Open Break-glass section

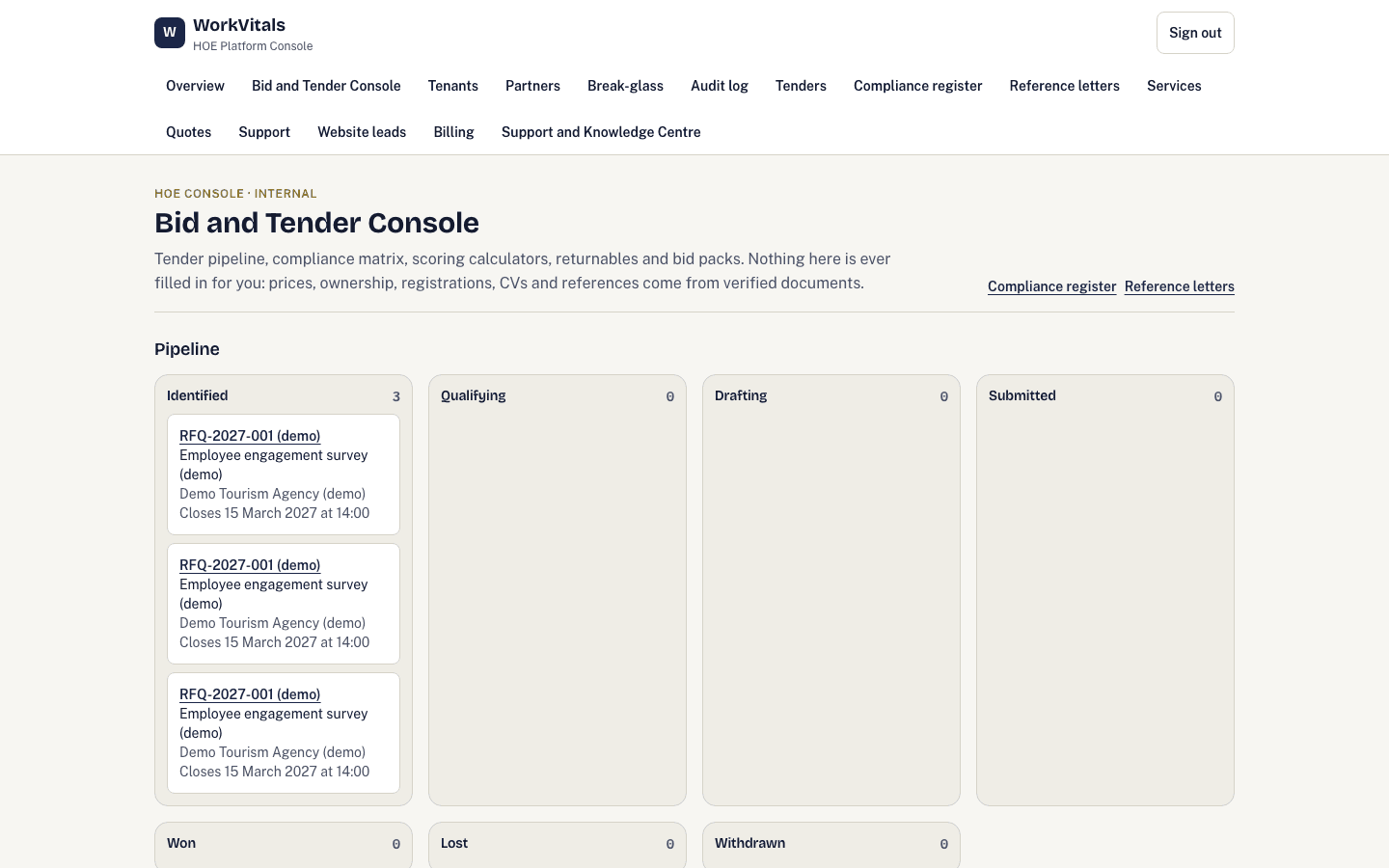click(x=625, y=86)
